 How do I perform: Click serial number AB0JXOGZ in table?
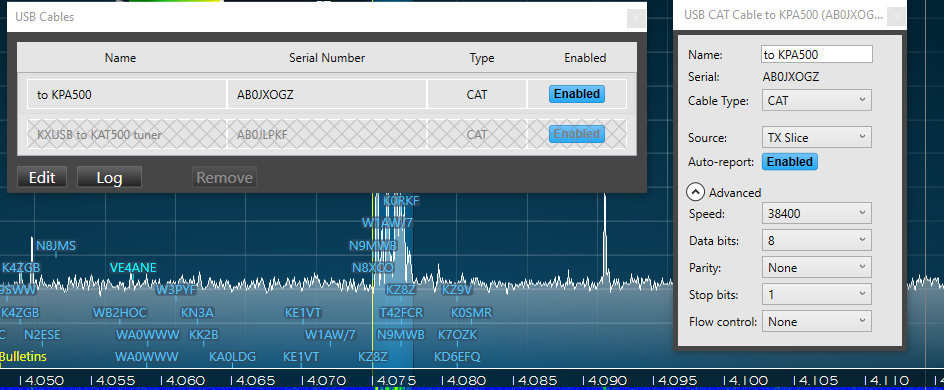pyautogui.click(x=266, y=94)
